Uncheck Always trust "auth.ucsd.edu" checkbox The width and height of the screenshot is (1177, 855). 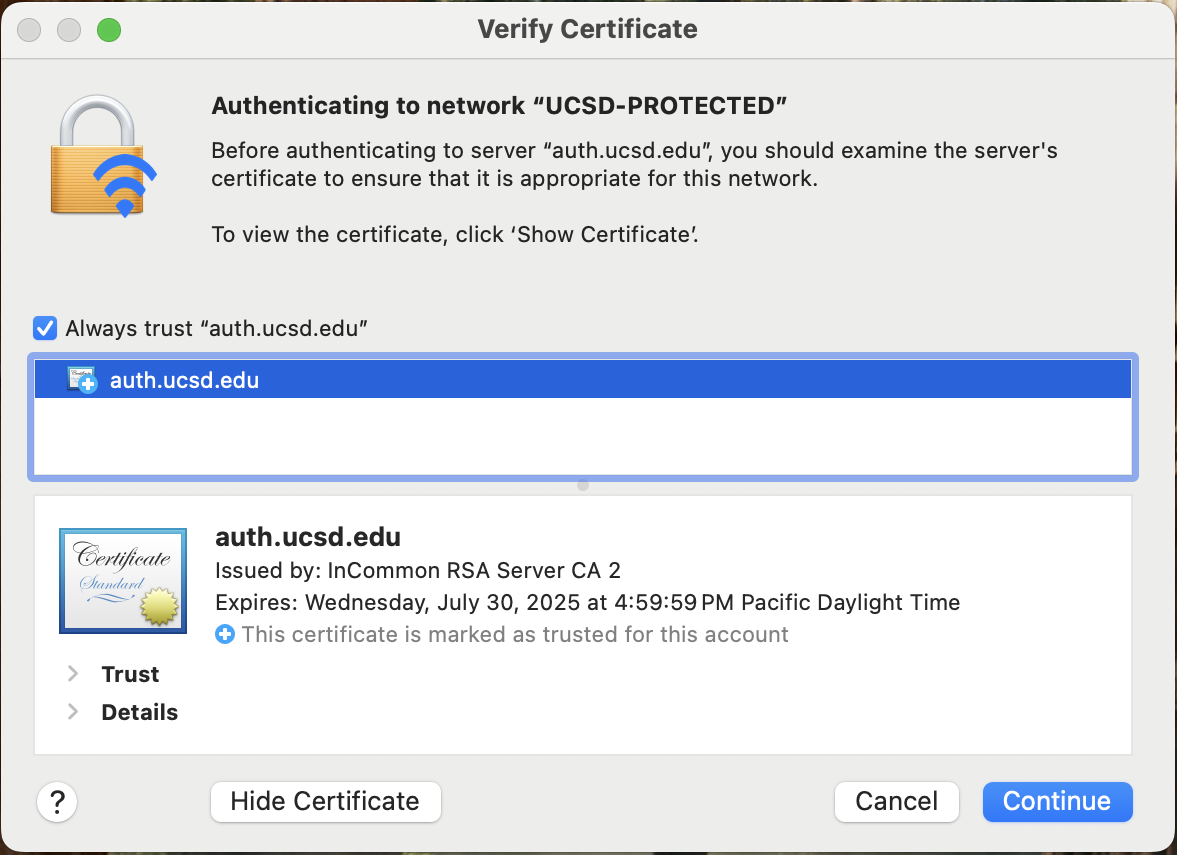tap(45, 328)
